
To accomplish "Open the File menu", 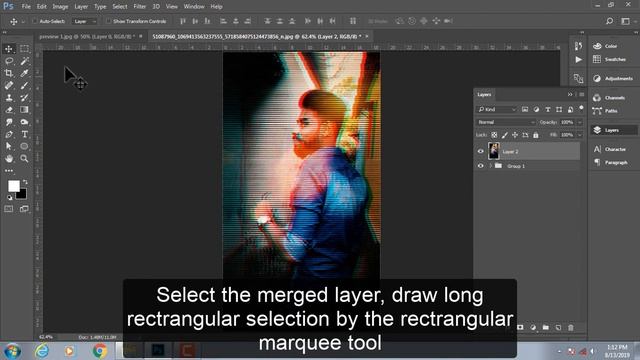I will click(x=26, y=7).
